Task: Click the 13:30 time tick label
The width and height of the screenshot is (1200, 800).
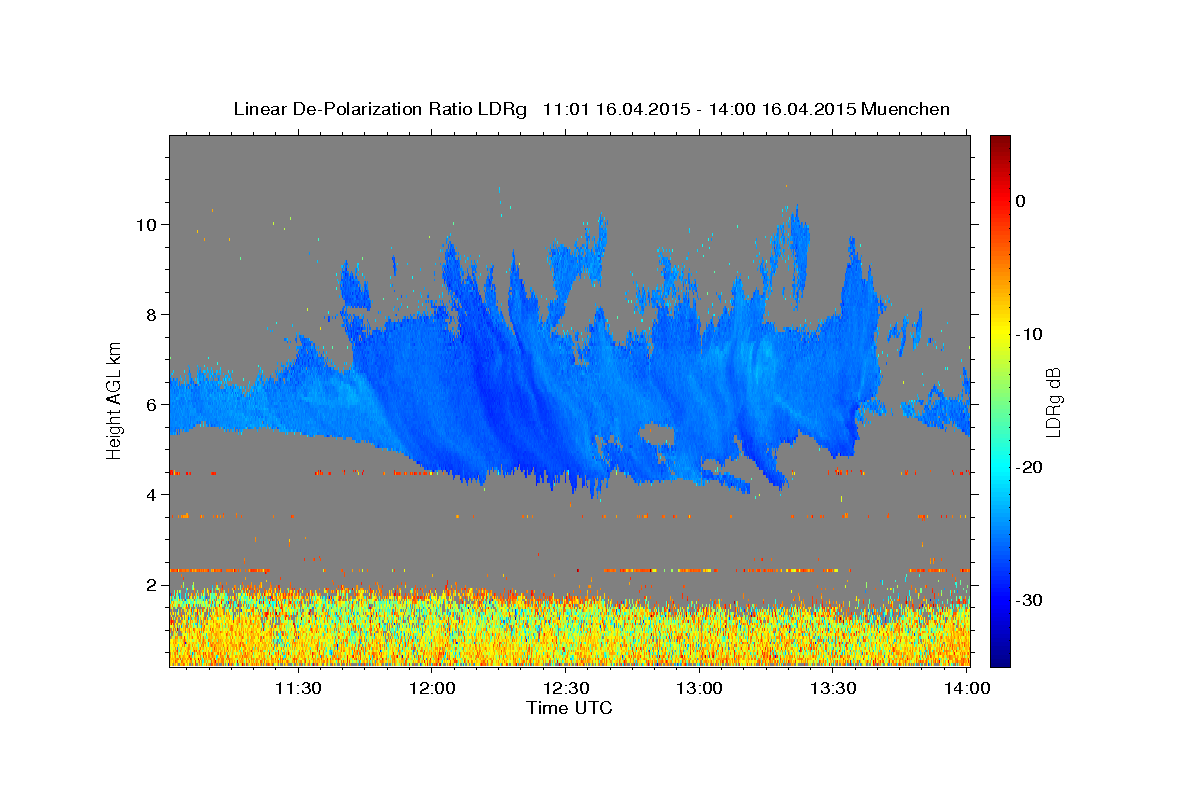Action: coord(833,688)
